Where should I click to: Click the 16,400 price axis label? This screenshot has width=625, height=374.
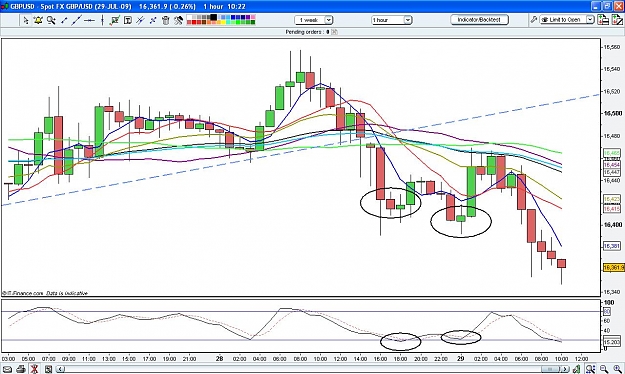(613, 225)
